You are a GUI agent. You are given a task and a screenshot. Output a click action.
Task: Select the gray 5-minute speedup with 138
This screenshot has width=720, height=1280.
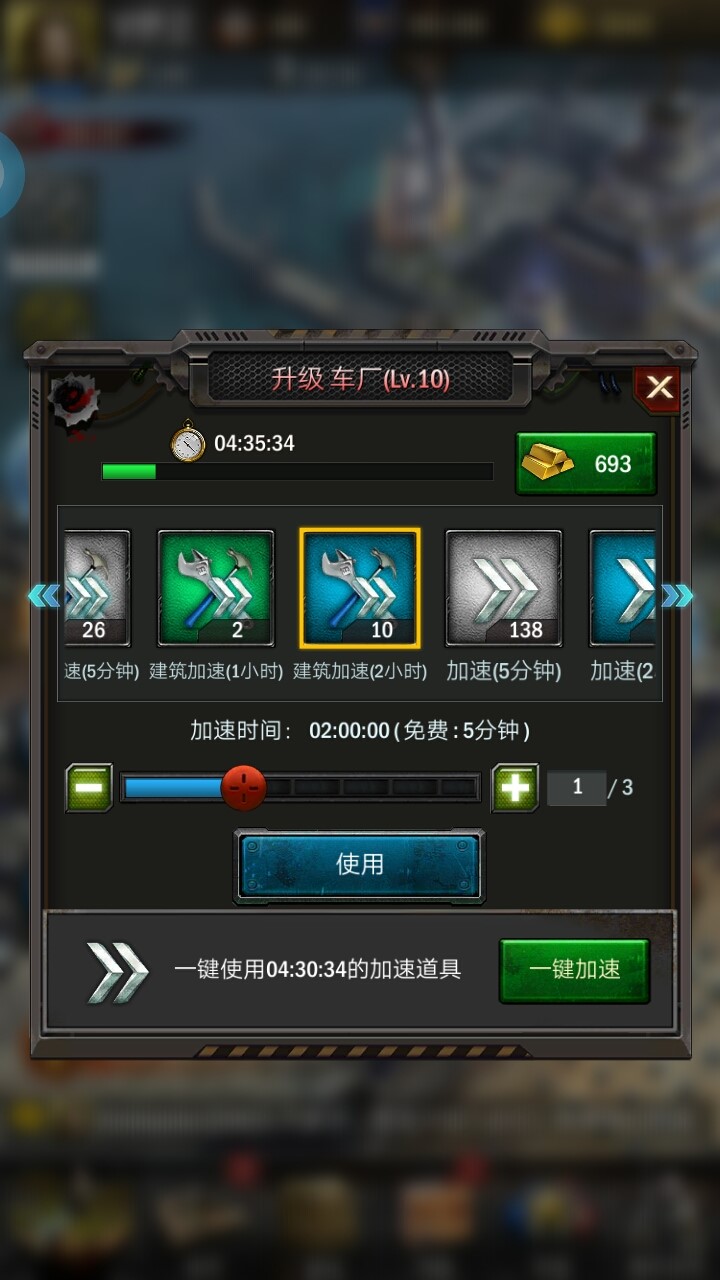point(504,588)
